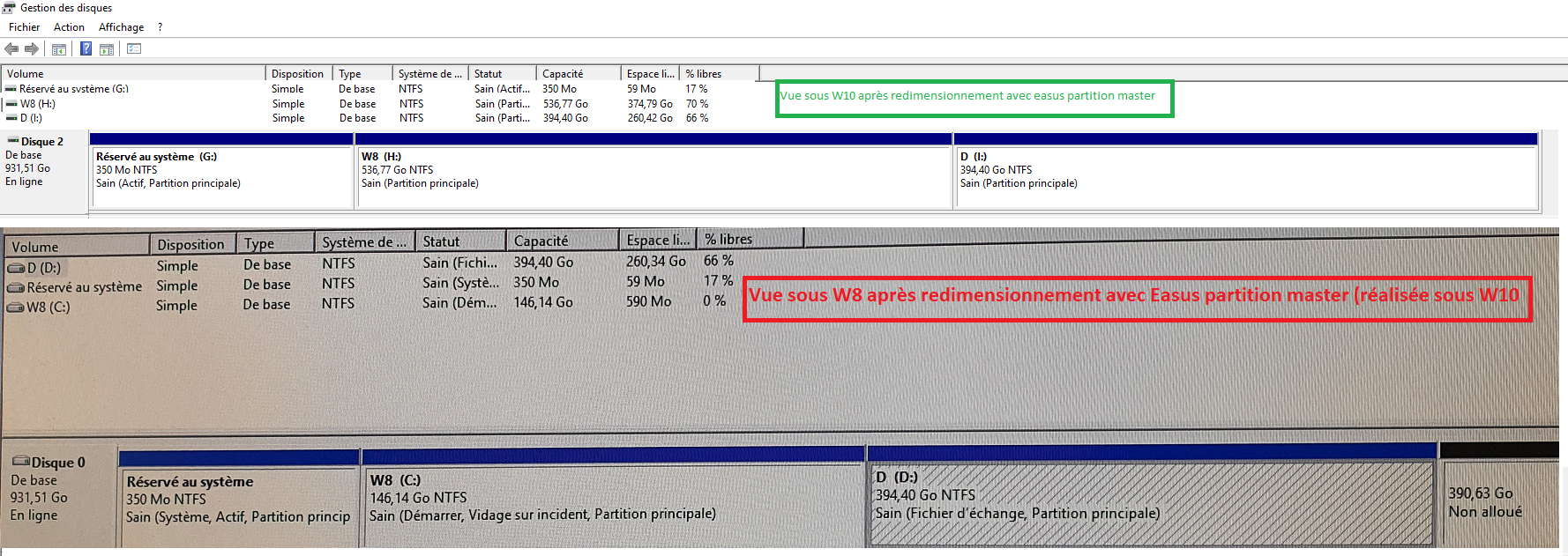Click the Disque 0 label panel

click(x=60, y=495)
